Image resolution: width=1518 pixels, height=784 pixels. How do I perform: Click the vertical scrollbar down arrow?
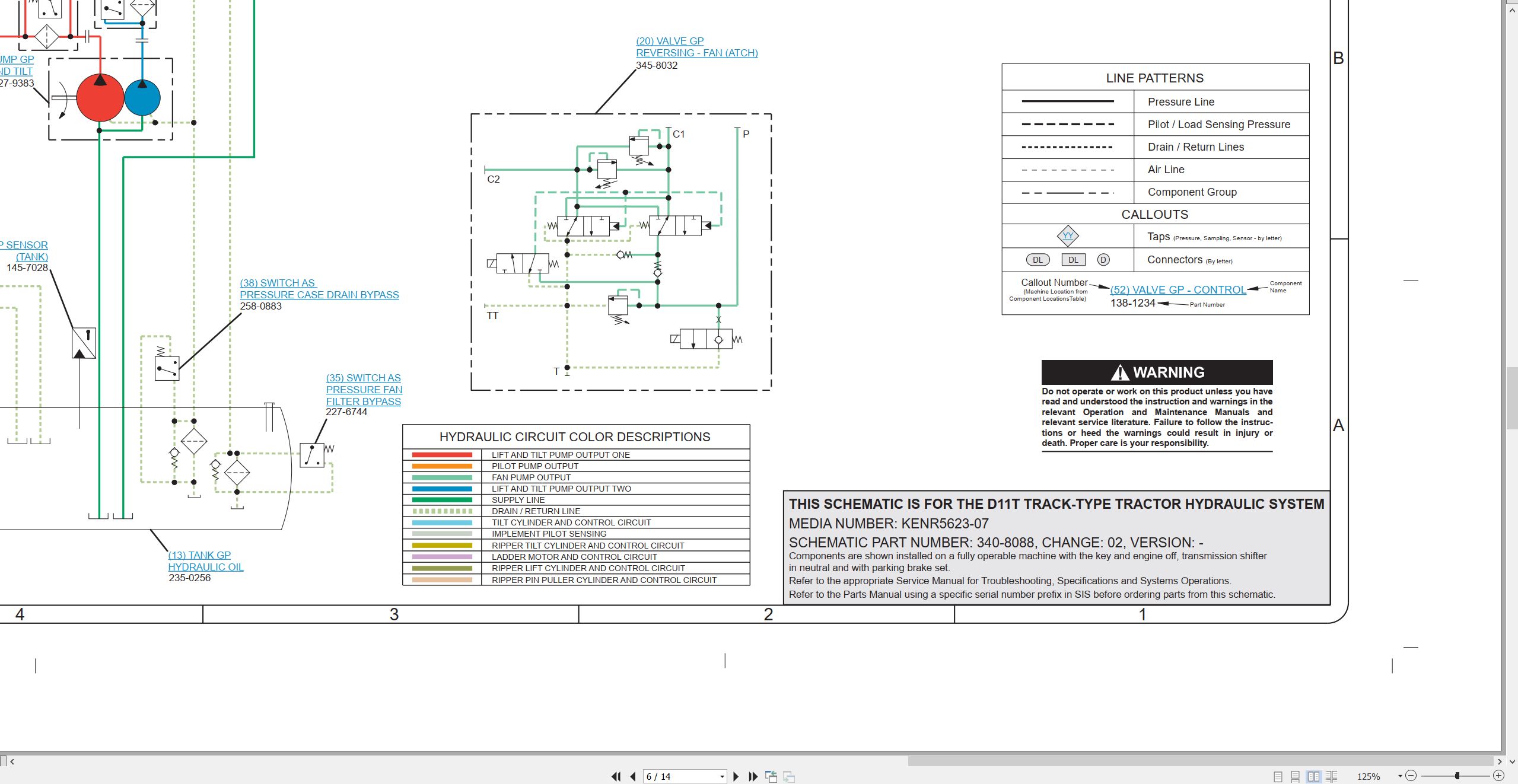pos(1511,761)
